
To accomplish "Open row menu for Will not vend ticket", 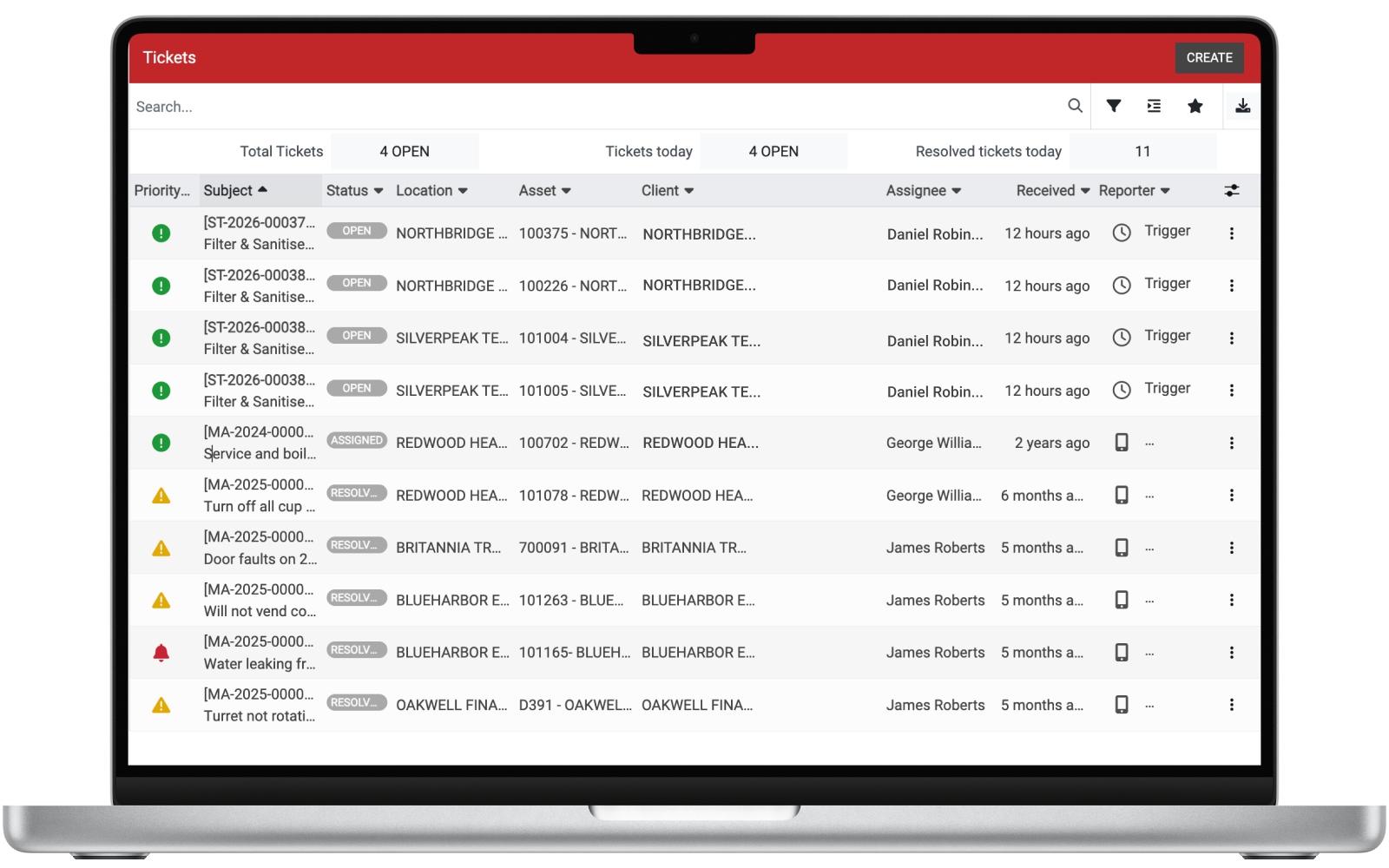I will pyautogui.click(x=1232, y=600).
